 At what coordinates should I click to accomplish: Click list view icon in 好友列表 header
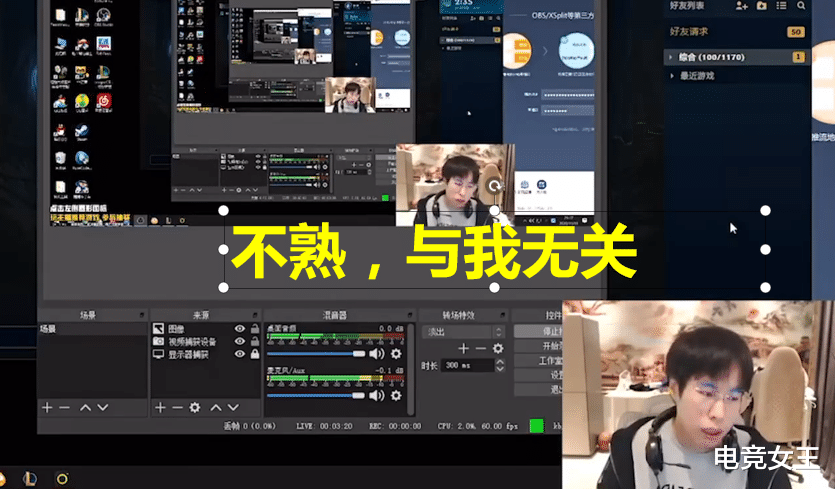click(x=781, y=5)
